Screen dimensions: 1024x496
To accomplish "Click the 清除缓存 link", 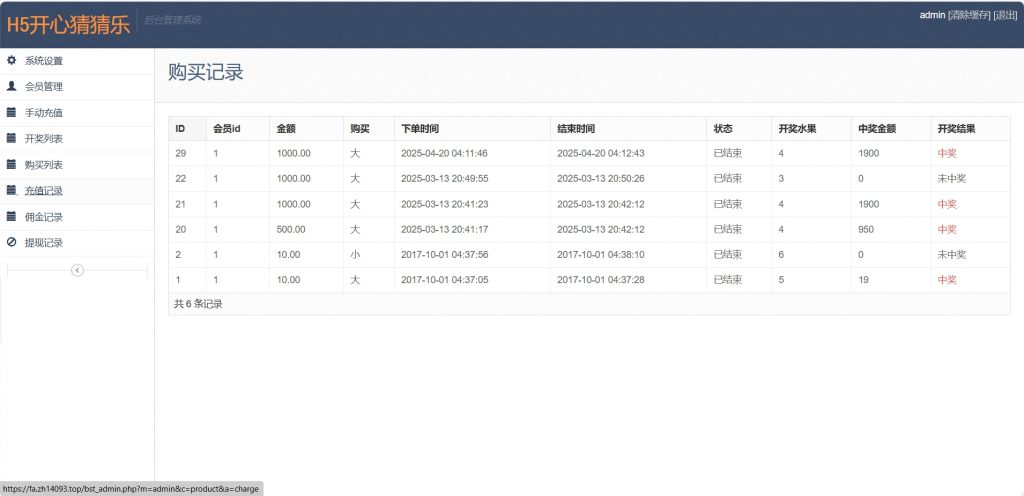I will [969, 15].
